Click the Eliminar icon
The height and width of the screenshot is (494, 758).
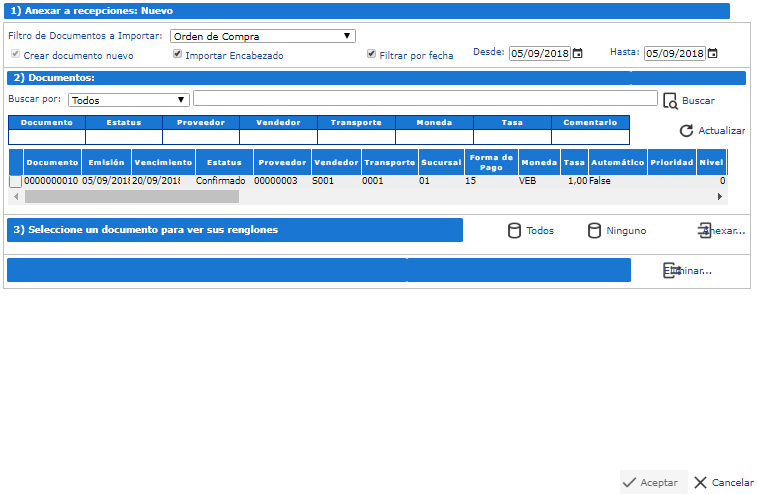[671, 270]
